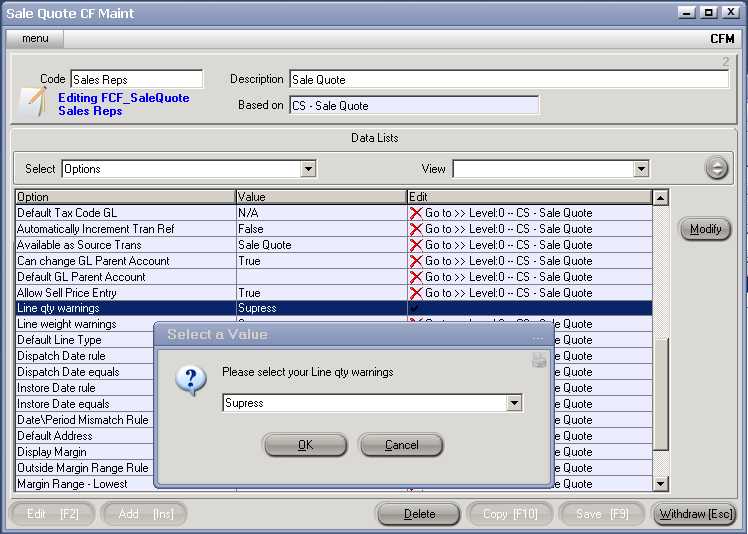This screenshot has width=748, height=534.
Task: Click red X on Can change GL Parent Account row
Action: pyautogui.click(x=416, y=261)
